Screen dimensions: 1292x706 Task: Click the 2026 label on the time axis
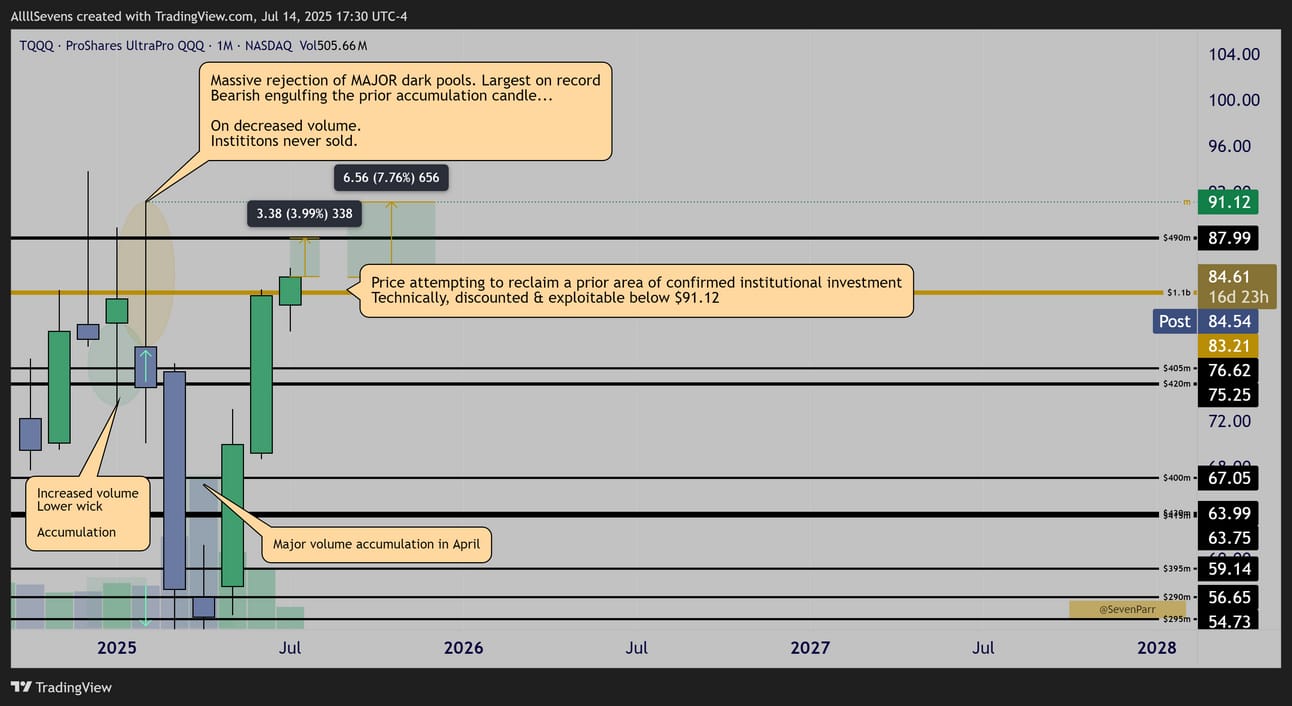pos(463,648)
